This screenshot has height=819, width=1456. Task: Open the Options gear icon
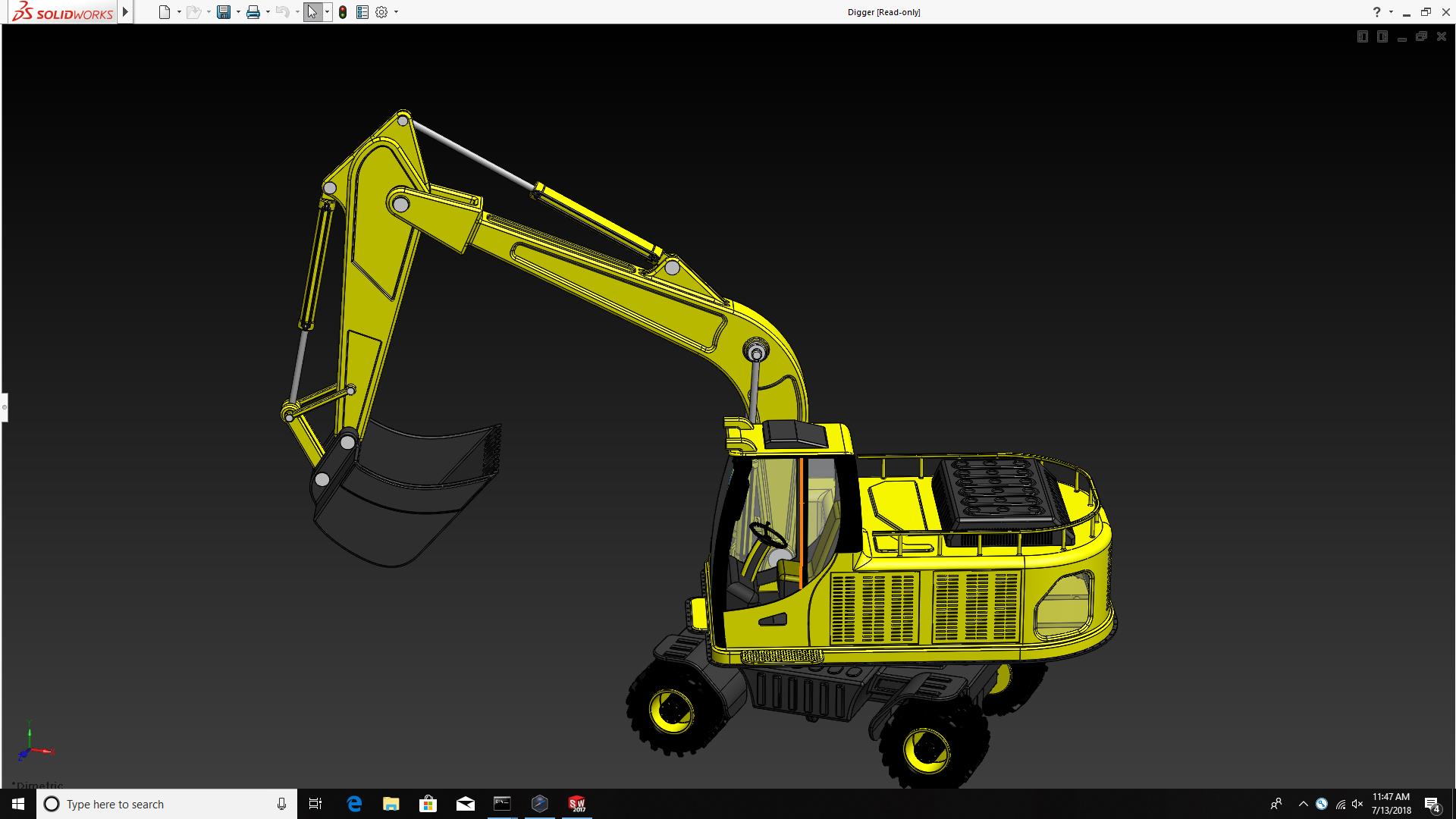click(381, 12)
